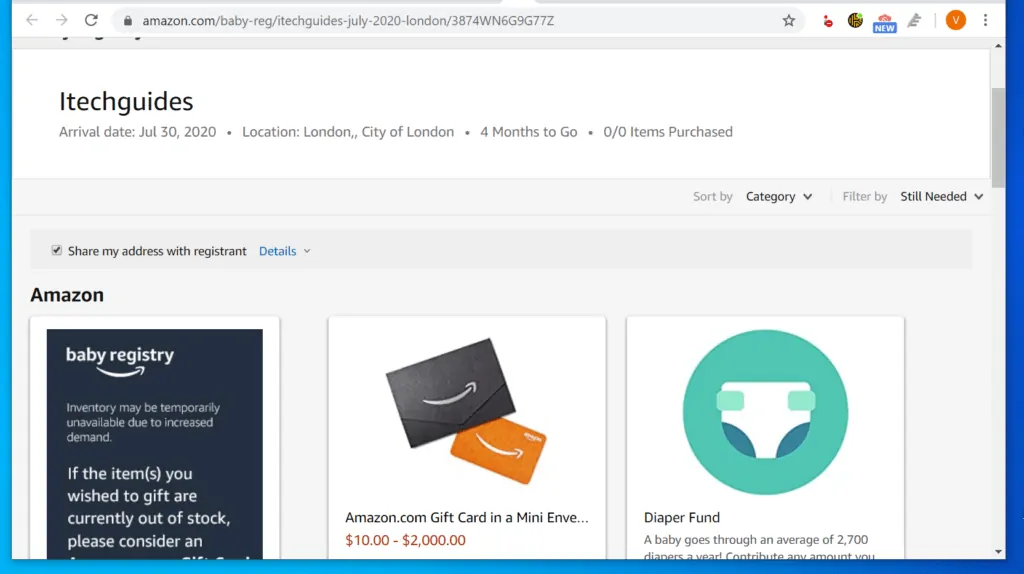1024x574 pixels.
Task: Open the extension icon labeled NEW
Action: tap(884, 22)
